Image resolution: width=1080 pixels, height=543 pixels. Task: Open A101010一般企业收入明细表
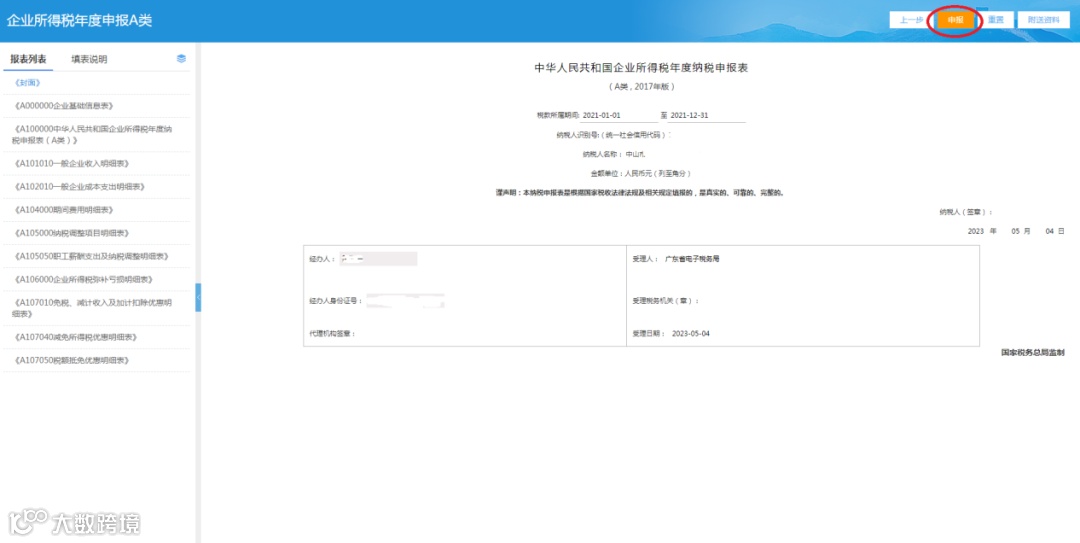pos(71,163)
